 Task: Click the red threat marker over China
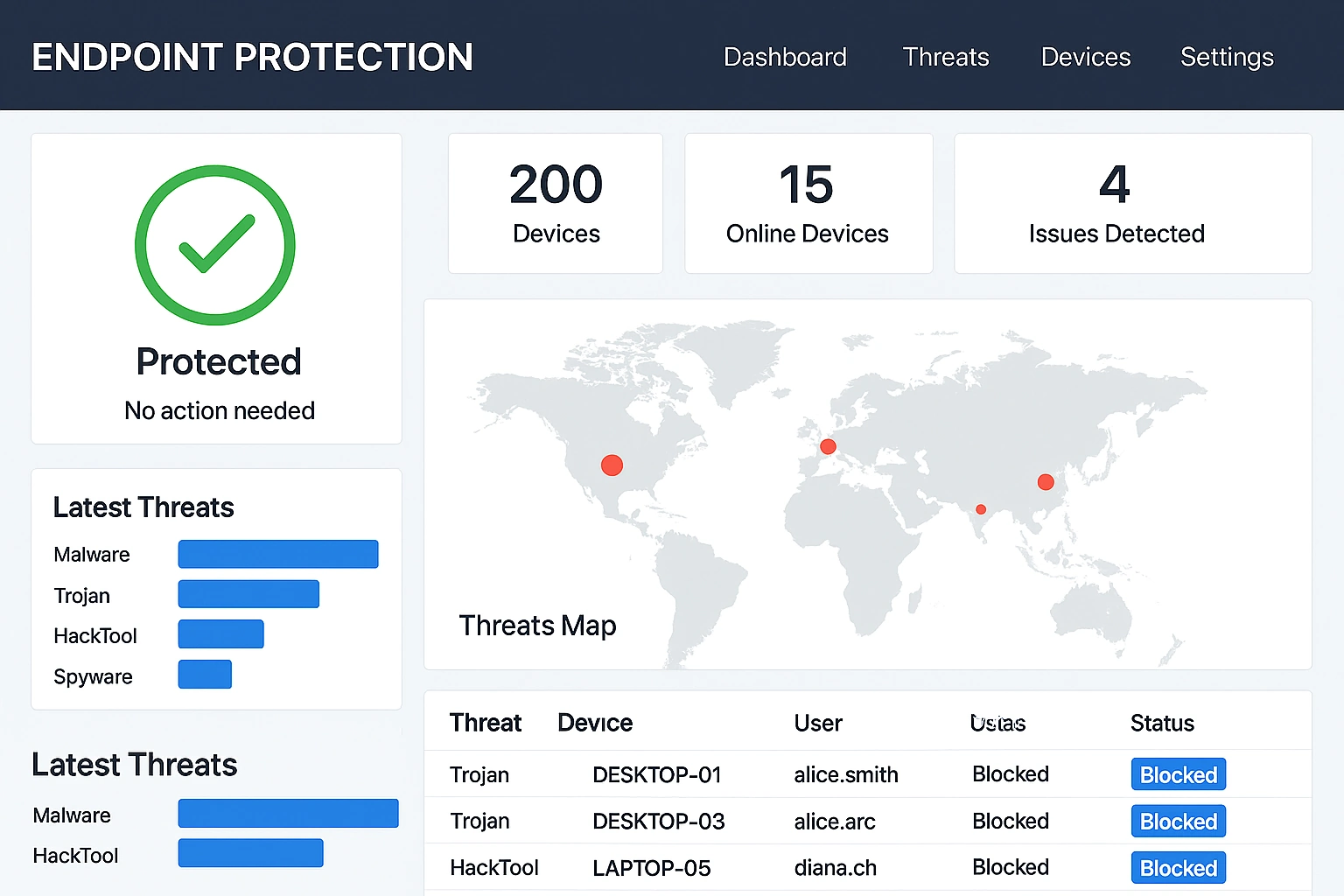point(1046,481)
